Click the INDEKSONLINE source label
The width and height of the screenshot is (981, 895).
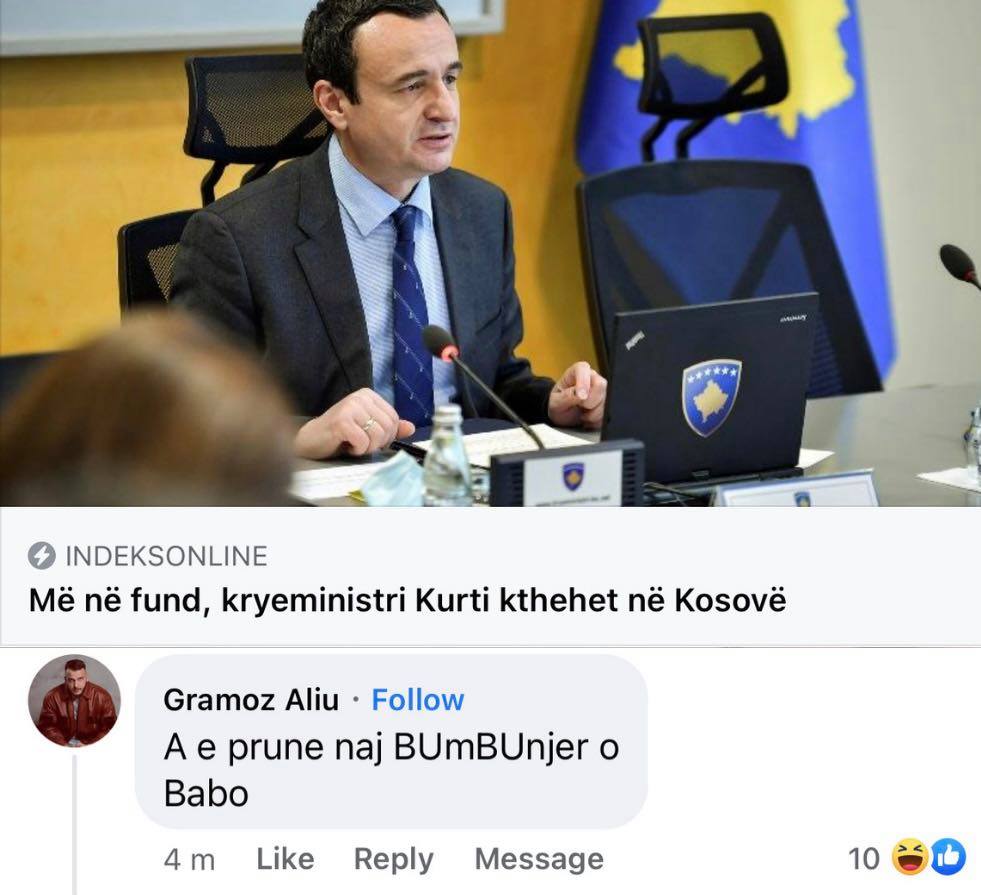(x=166, y=556)
